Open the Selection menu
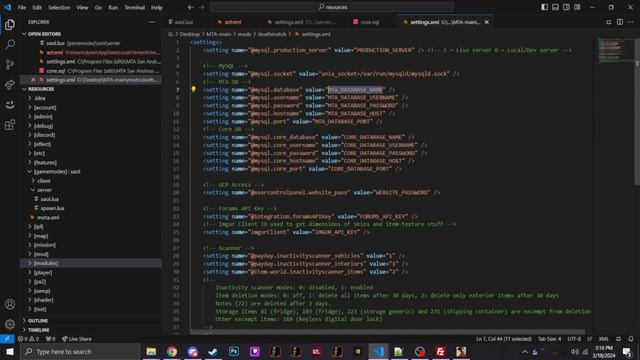The height and width of the screenshot is (360, 640). point(59,7)
